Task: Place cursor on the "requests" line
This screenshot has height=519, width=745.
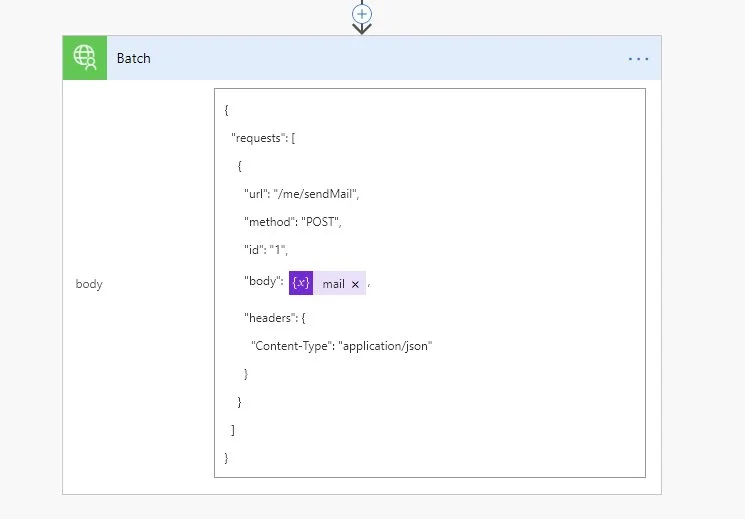Action: click(262, 138)
